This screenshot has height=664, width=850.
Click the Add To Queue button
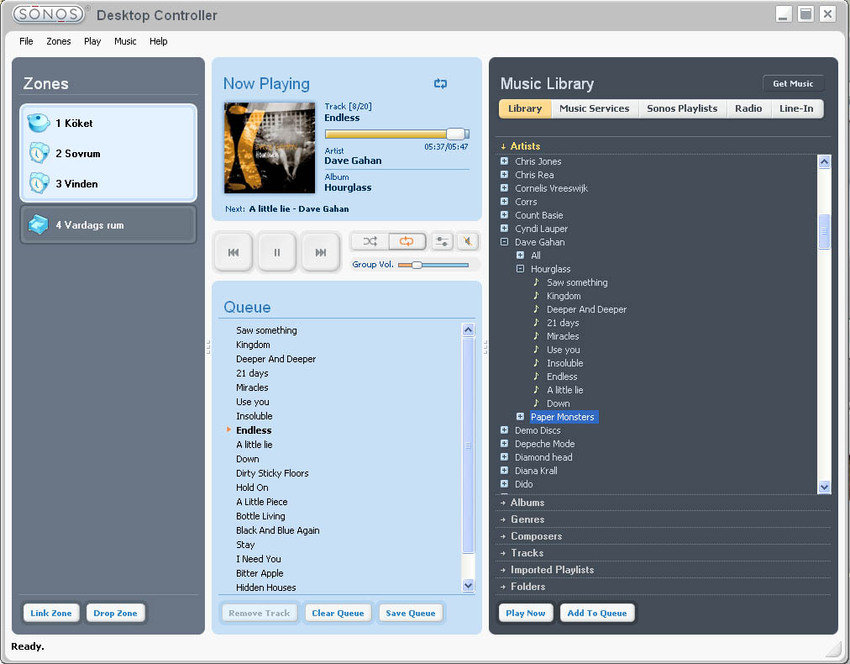click(x=597, y=613)
